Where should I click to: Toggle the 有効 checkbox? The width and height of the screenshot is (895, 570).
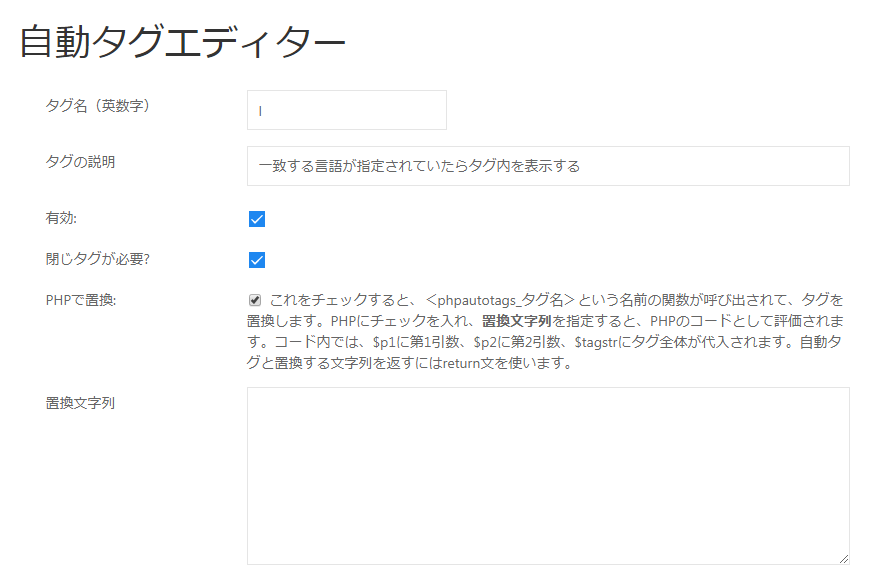[x=257, y=219]
